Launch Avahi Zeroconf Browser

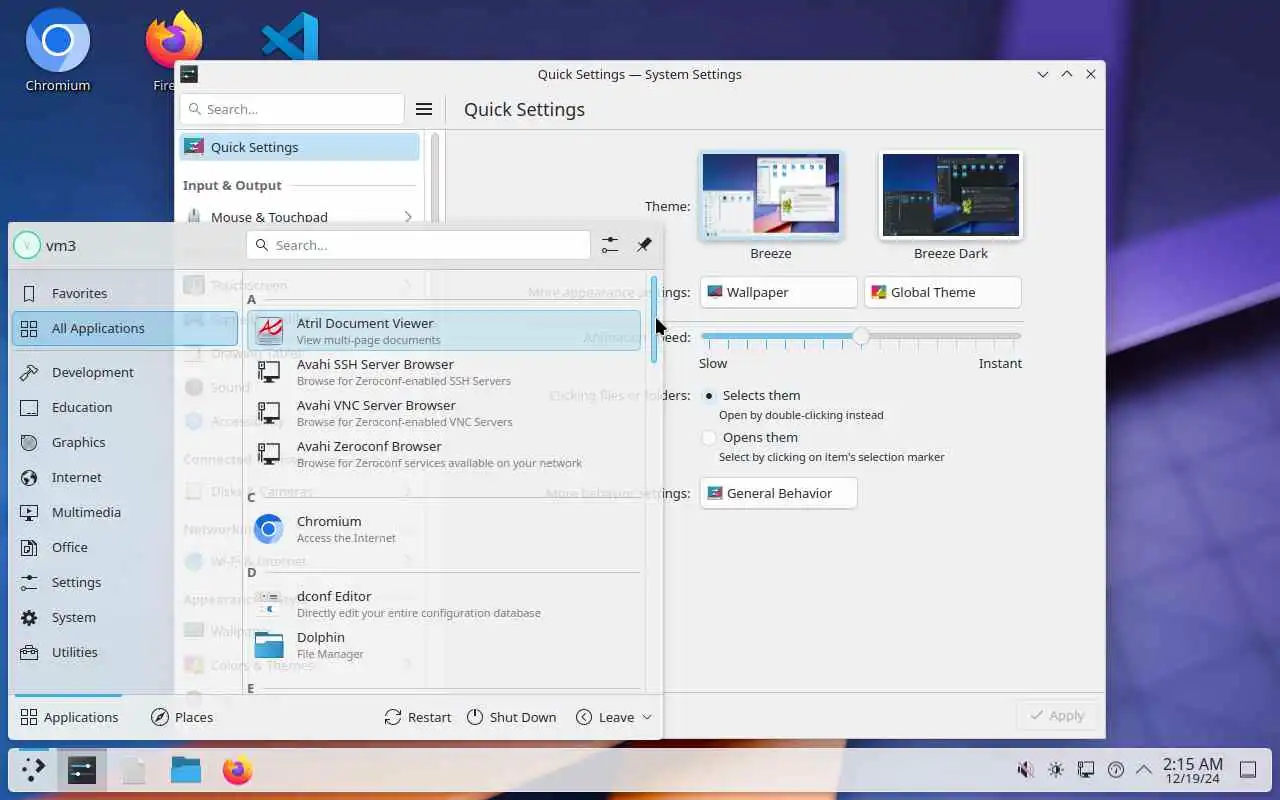point(444,454)
